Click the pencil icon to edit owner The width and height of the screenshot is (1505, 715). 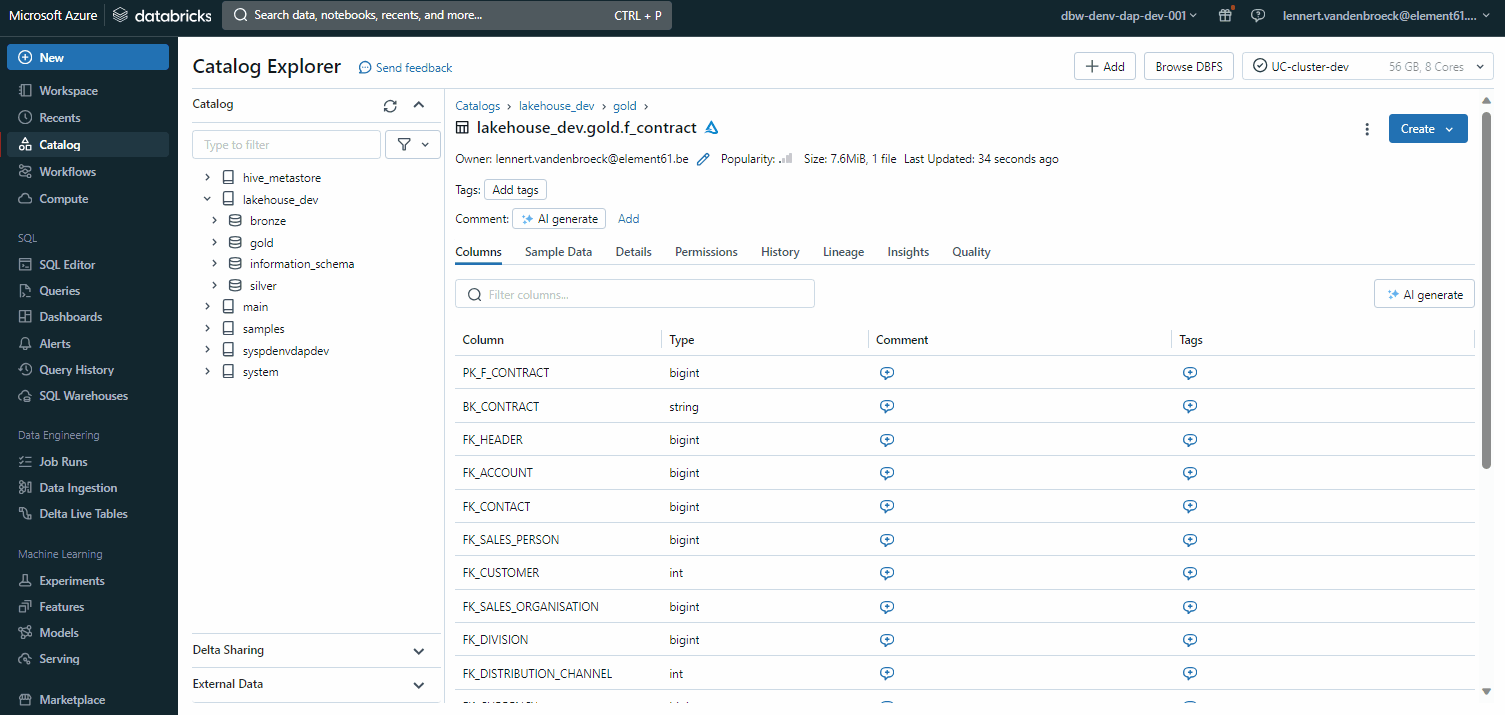point(703,159)
